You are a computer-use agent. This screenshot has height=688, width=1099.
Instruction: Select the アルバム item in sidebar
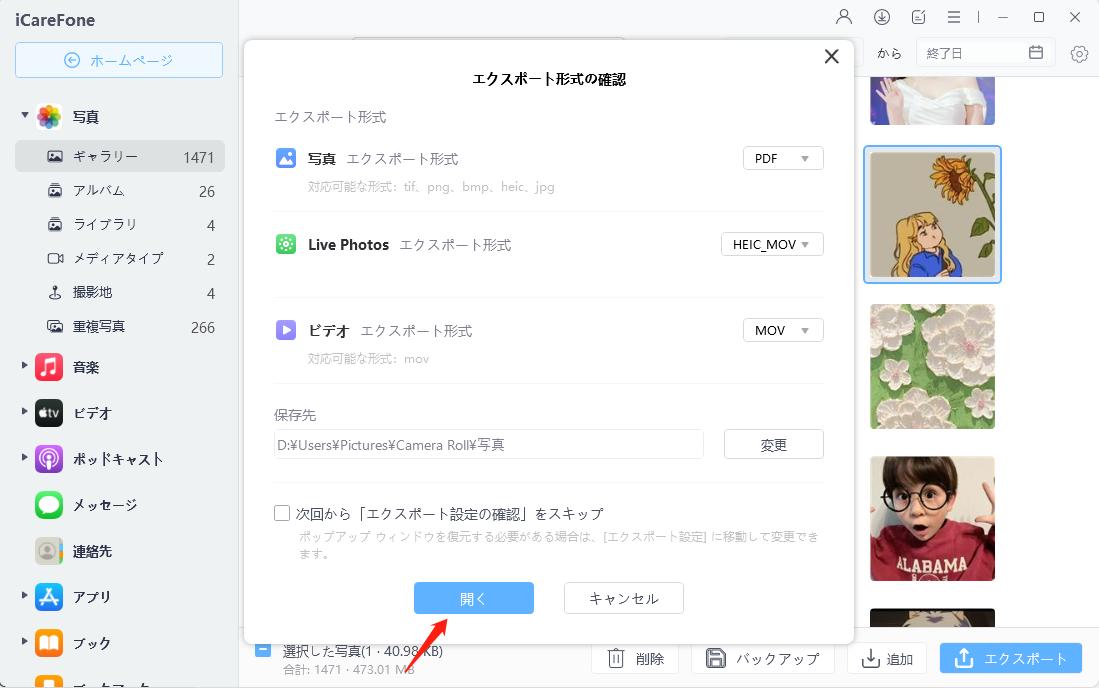(98, 190)
